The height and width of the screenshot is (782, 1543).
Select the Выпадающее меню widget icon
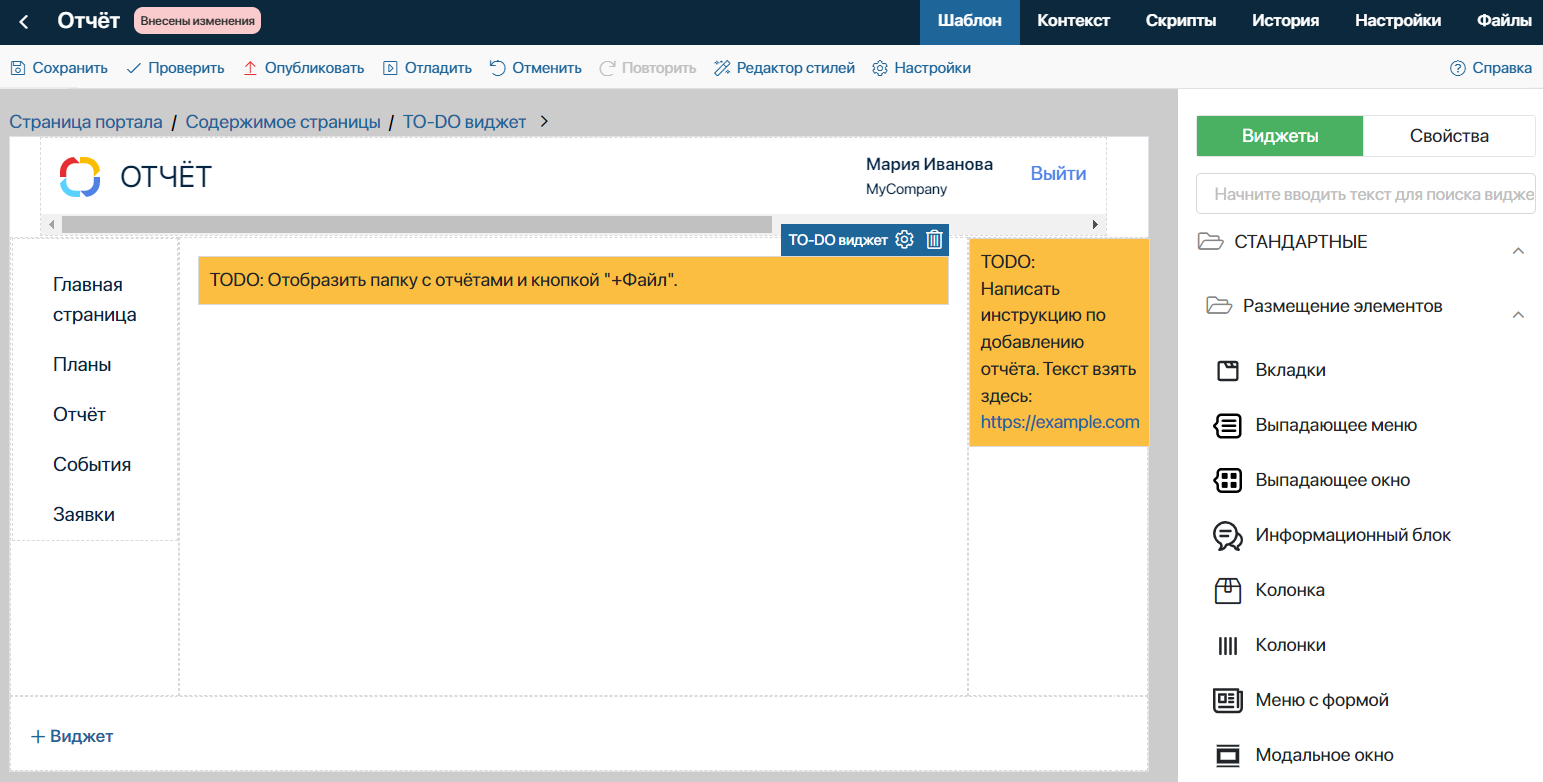pyautogui.click(x=1228, y=425)
